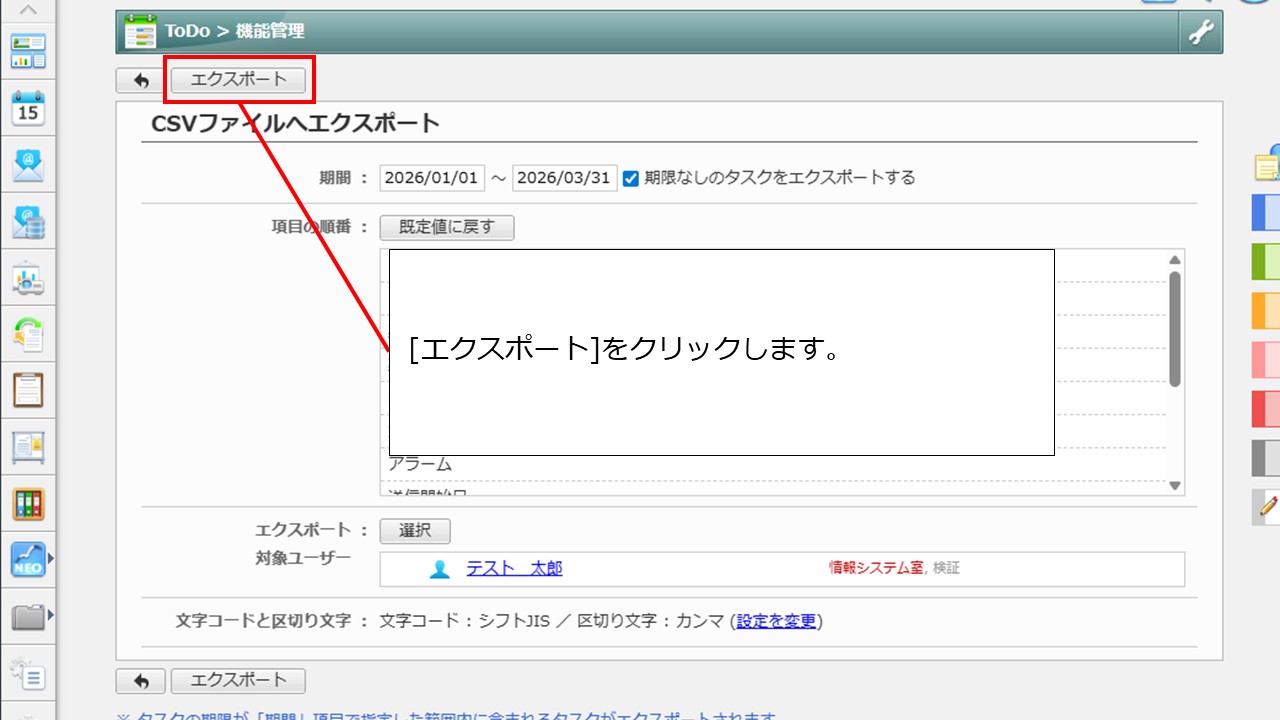Expand the folder sidebar submenu arrow
The height and width of the screenshot is (720, 1280).
pyautogui.click(x=51, y=614)
